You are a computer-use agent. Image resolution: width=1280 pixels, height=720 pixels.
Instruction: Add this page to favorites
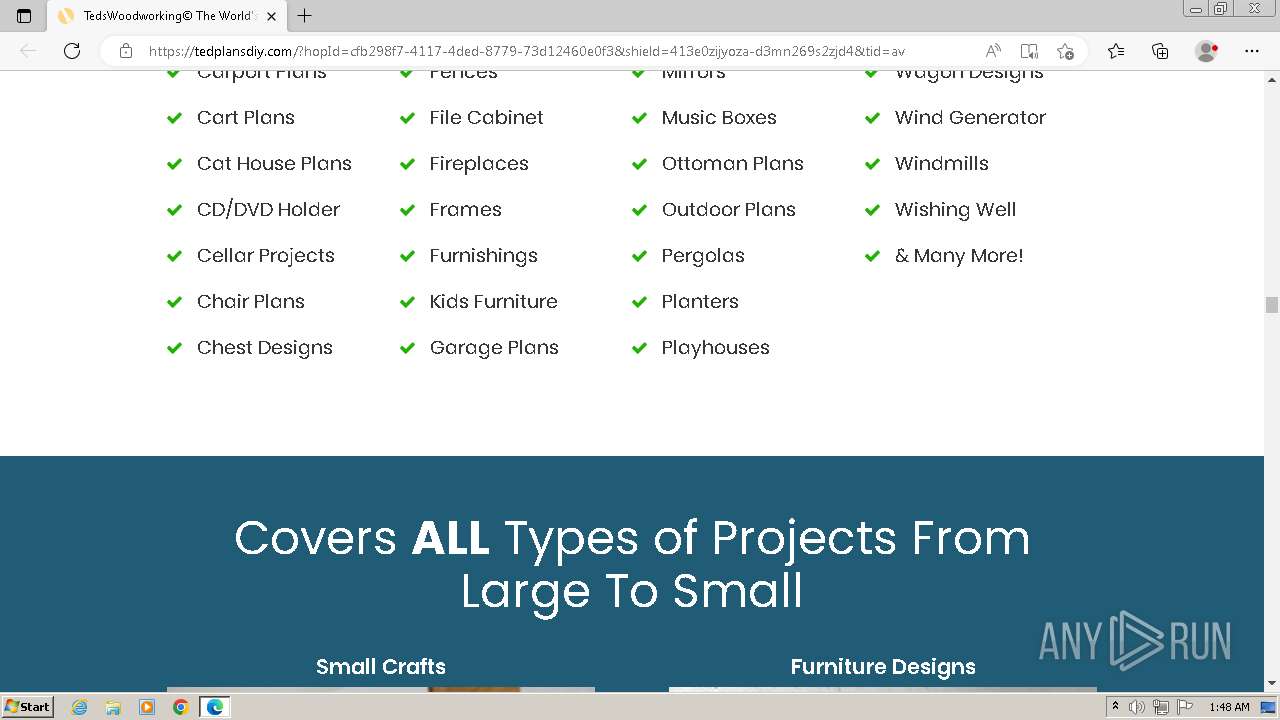pyautogui.click(x=1065, y=51)
